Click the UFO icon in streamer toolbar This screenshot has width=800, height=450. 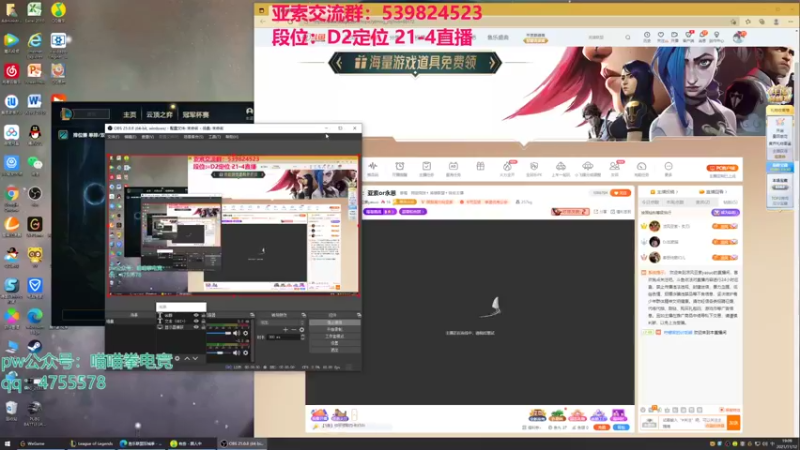587,166
